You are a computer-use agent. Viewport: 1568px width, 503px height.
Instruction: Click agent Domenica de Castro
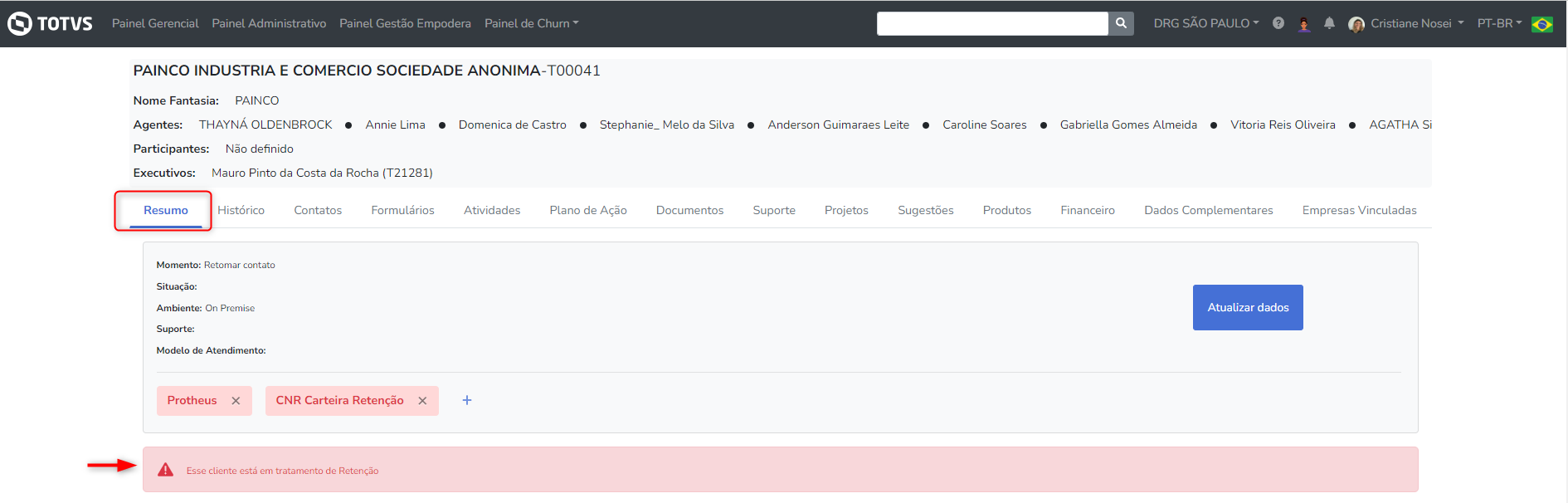pyautogui.click(x=513, y=125)
